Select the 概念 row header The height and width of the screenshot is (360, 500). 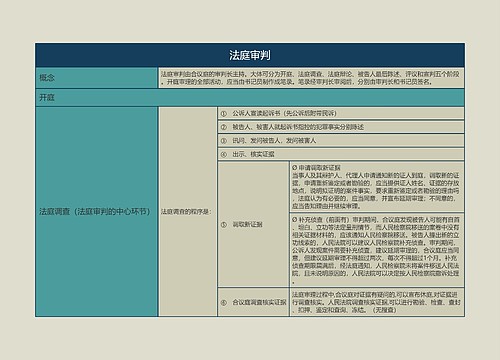point(97,78)
